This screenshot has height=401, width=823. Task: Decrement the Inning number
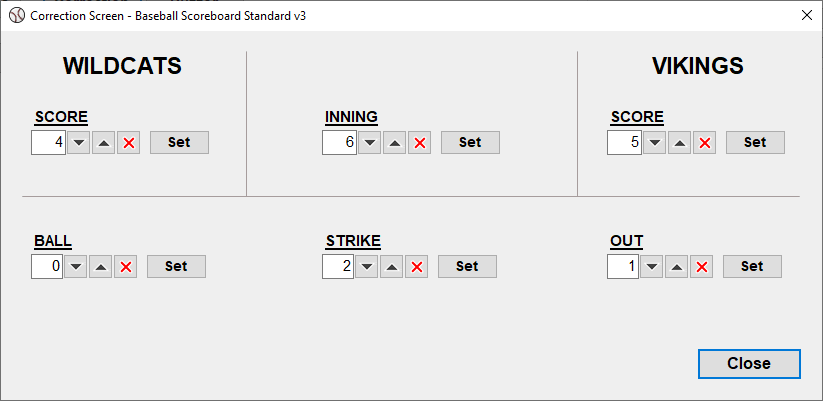[x=370, y=143]
